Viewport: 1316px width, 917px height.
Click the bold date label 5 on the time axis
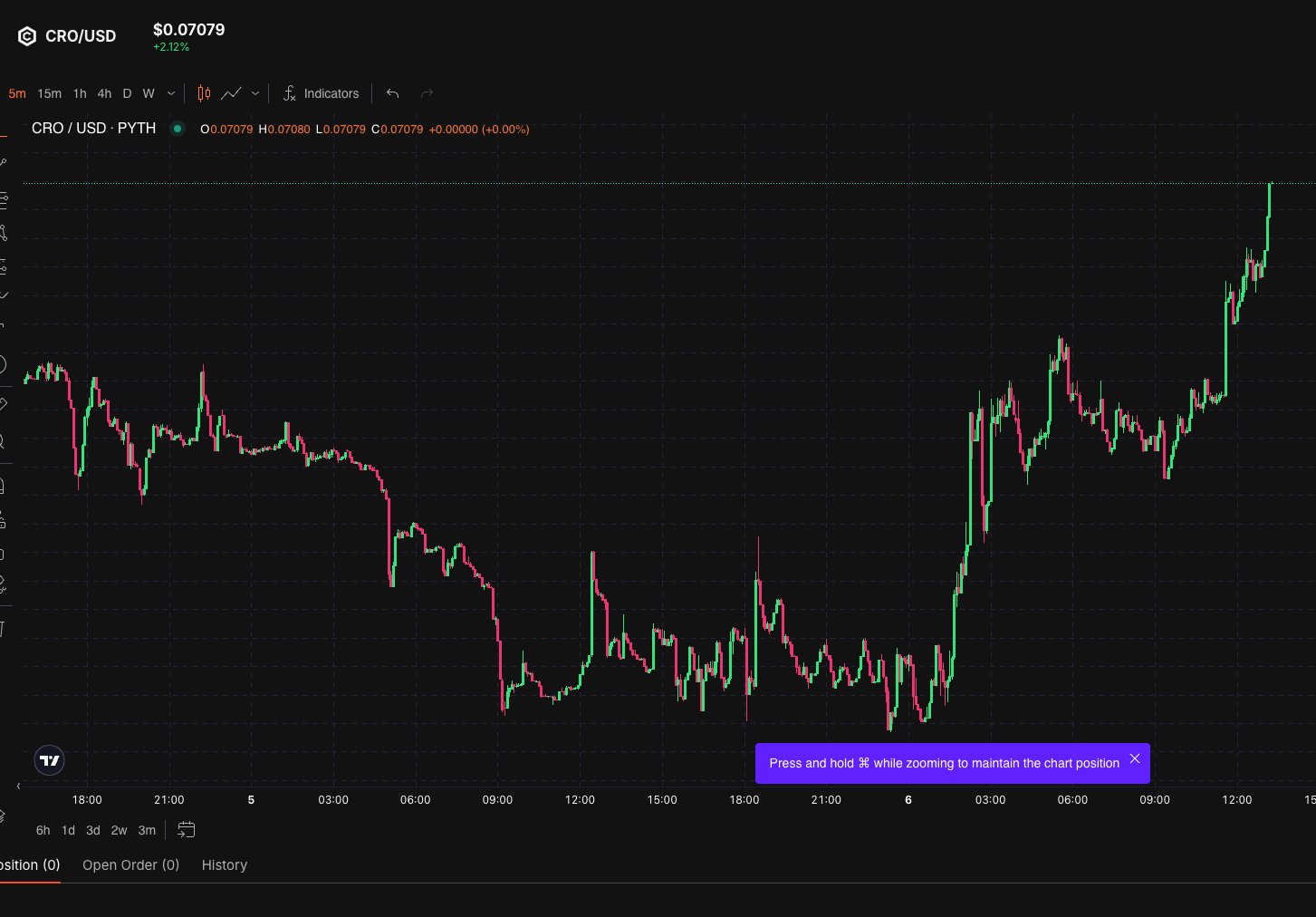251,800
